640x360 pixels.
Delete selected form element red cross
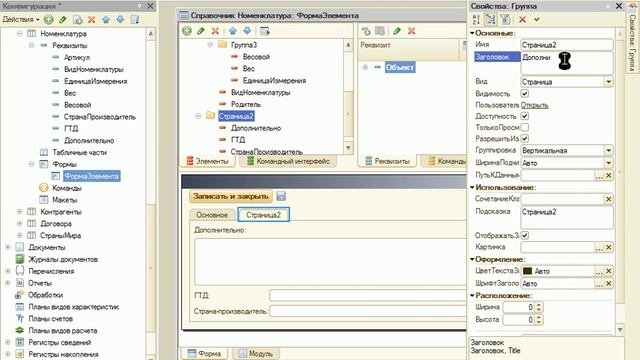215,31
